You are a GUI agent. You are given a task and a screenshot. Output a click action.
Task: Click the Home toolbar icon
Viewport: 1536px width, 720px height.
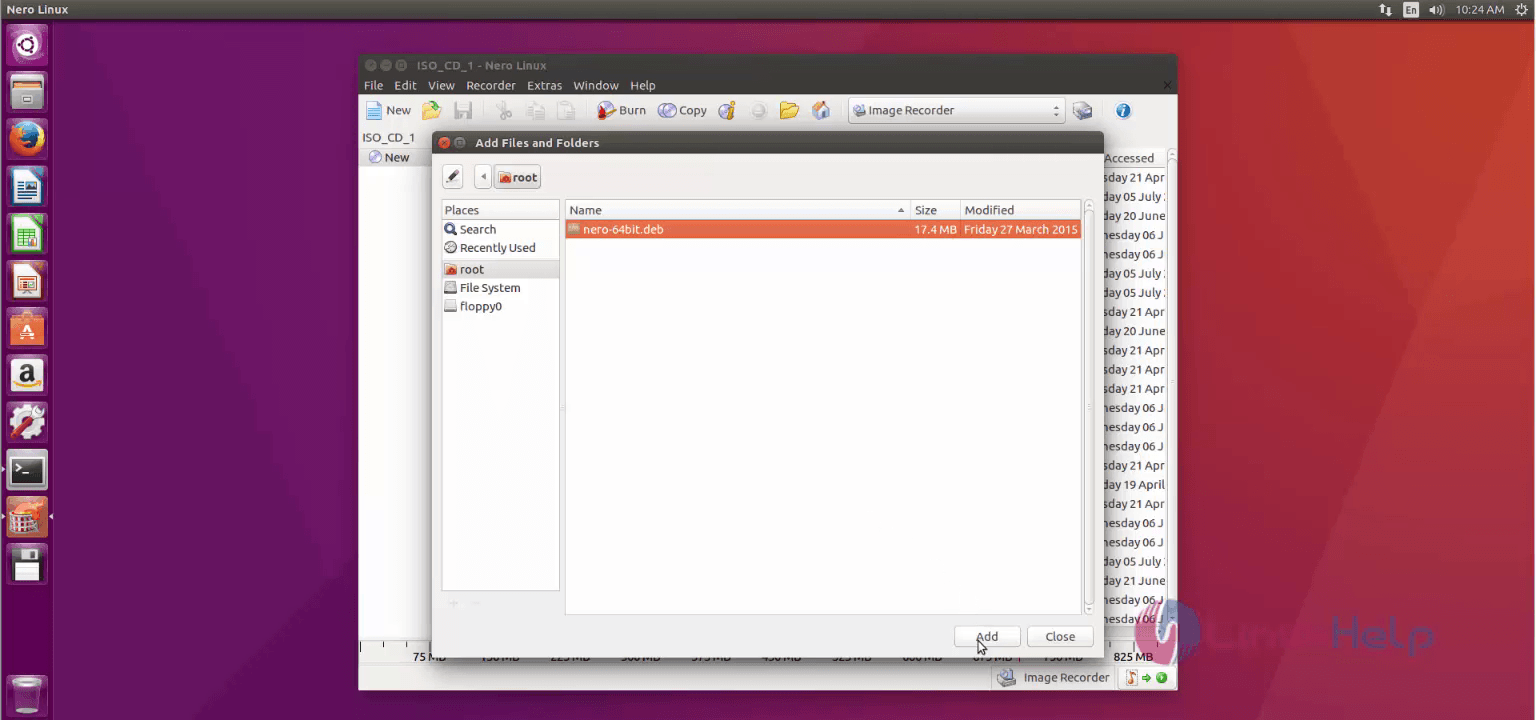tap(821, 111)
